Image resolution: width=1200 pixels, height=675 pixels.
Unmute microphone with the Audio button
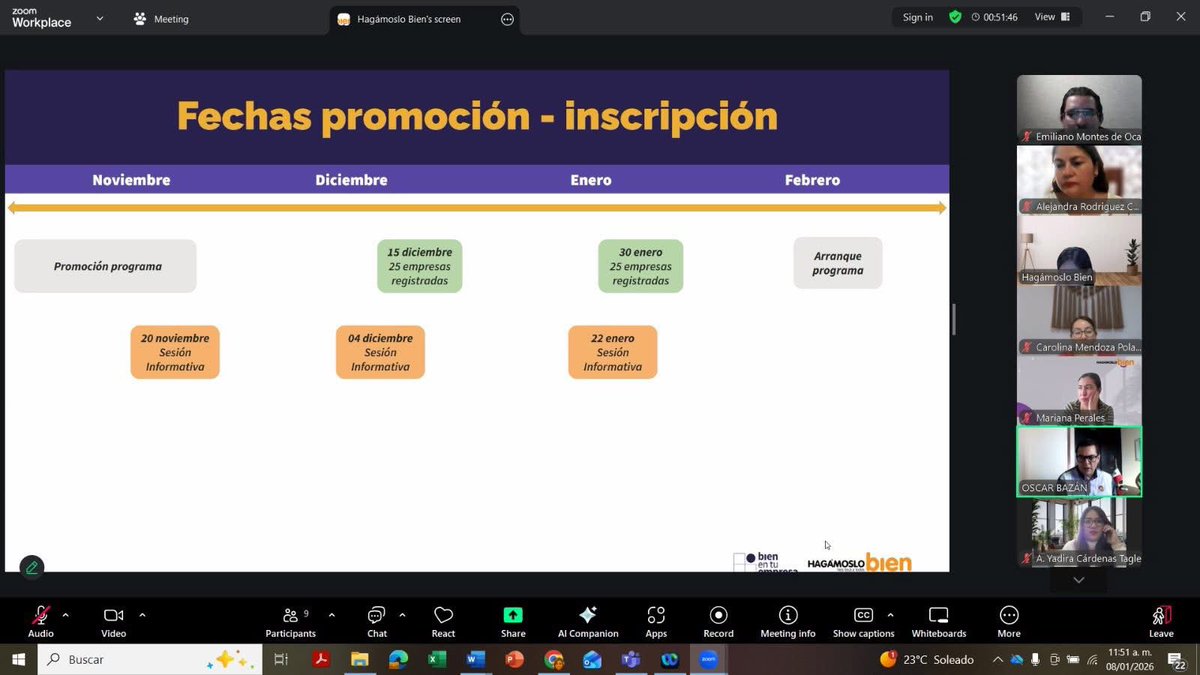click(41, 621)
